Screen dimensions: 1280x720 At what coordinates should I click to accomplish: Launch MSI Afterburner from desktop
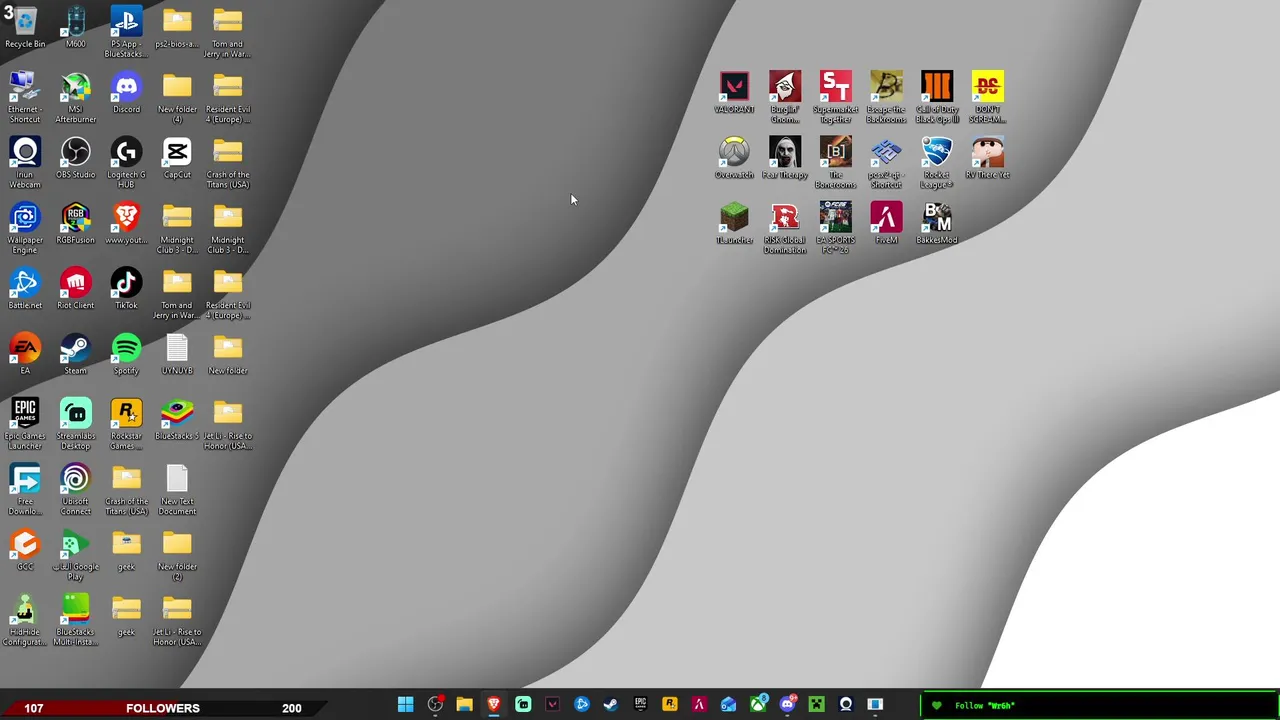point(75,97)
